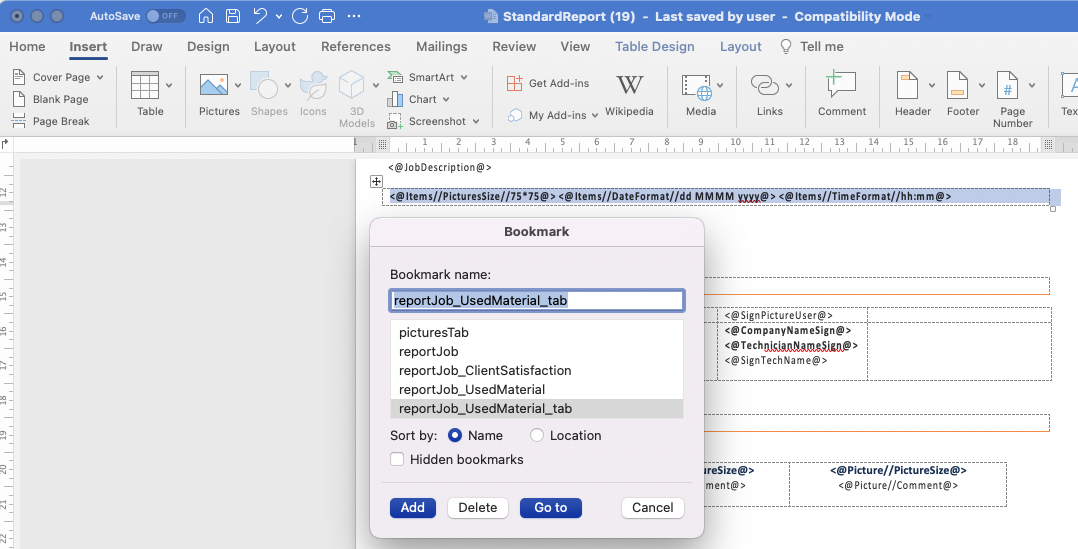Click the Print icon in title bar
Image resolution: width=1078 pixels, height=549 pixels.
tap(327, 16)
